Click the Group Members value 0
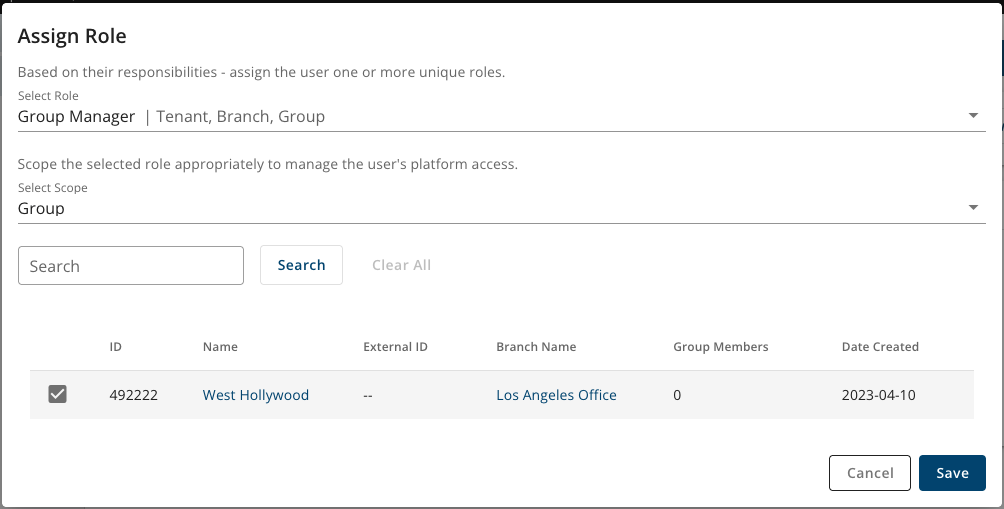Viewport: 1004px width, 509px height. (677, 395)
